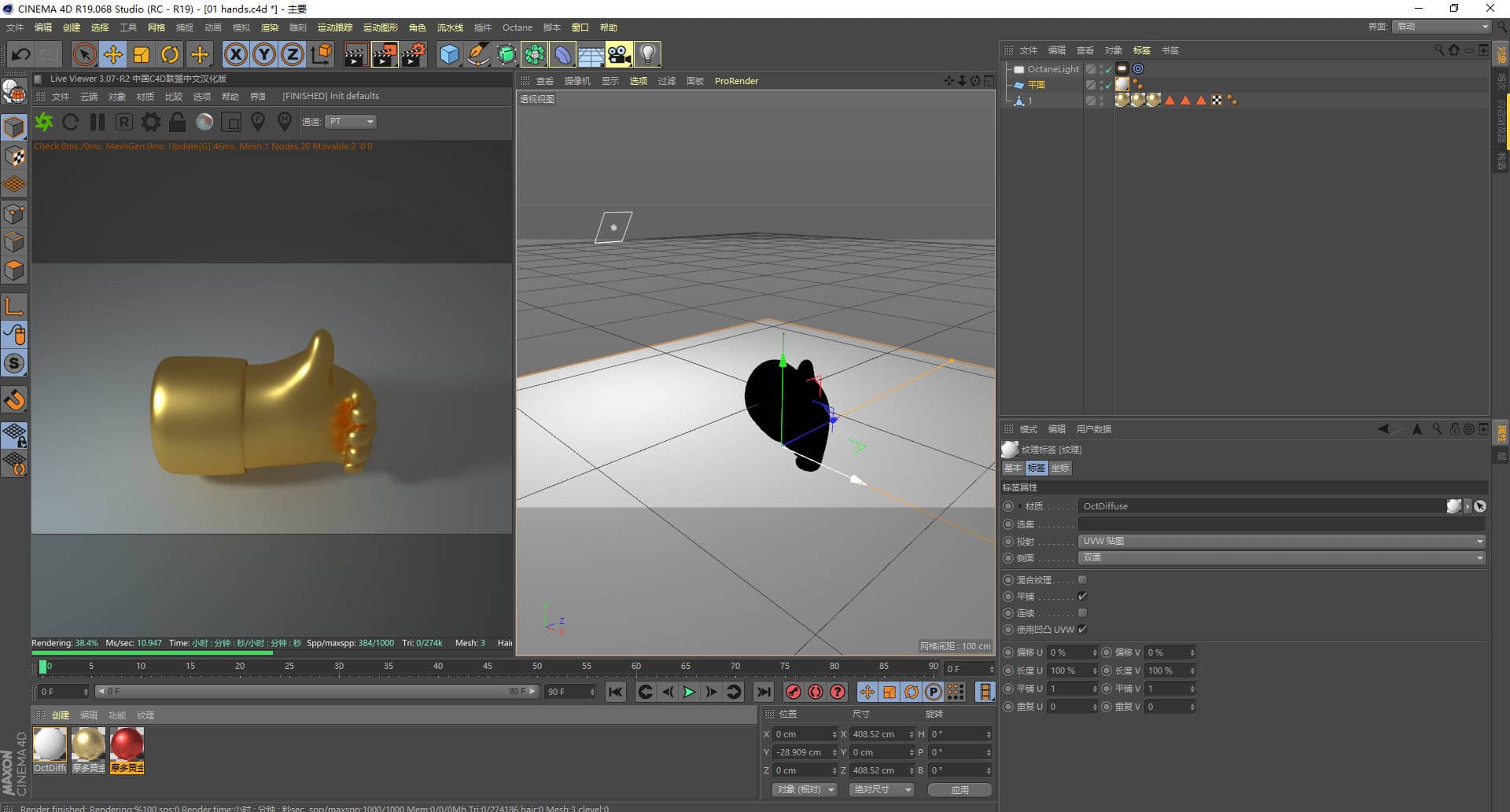
Task: Click the 应用 apply button
Action: (x=959, y=790)
